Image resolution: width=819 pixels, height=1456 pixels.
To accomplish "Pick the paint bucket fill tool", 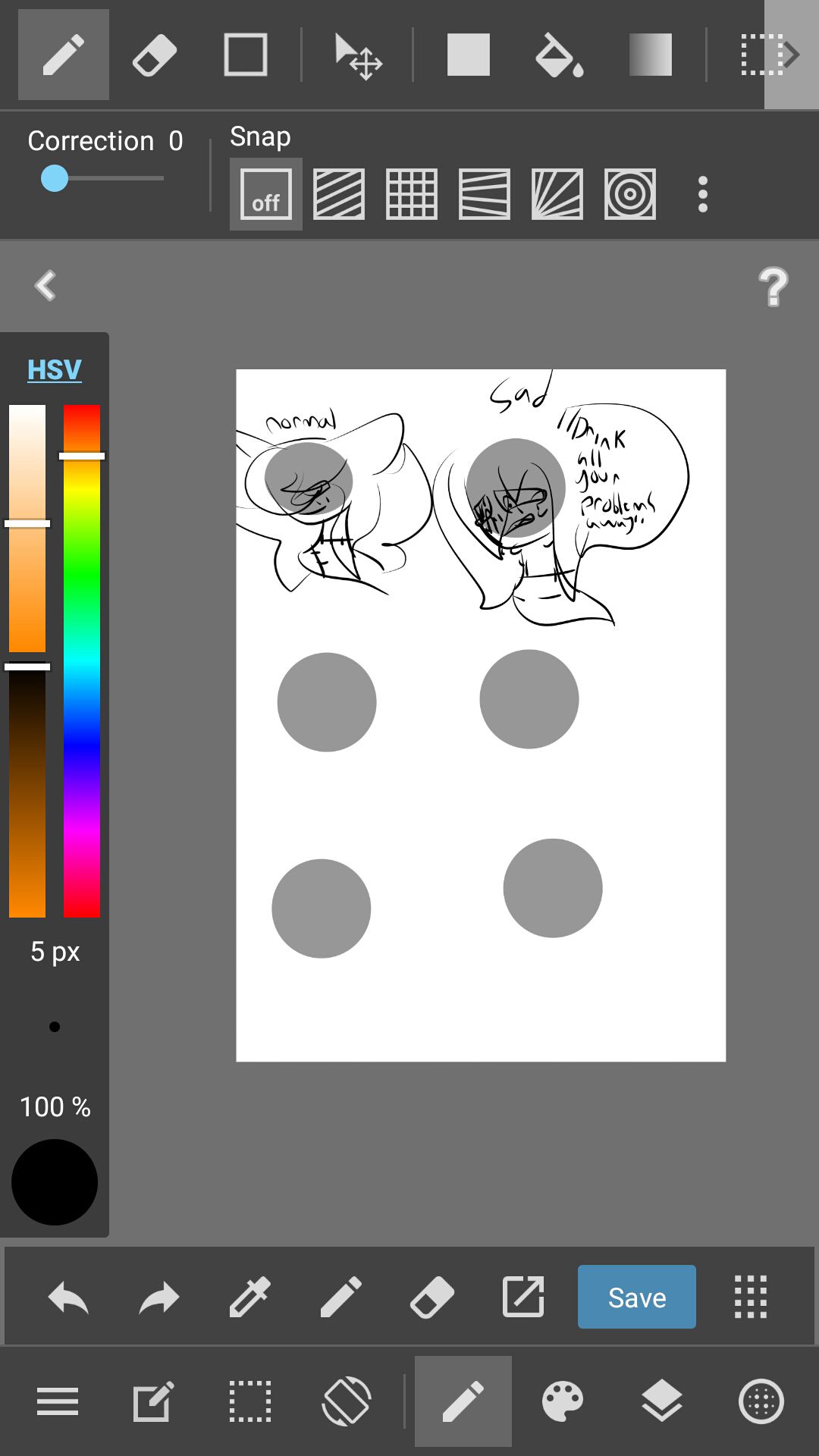I will [560, 55].
